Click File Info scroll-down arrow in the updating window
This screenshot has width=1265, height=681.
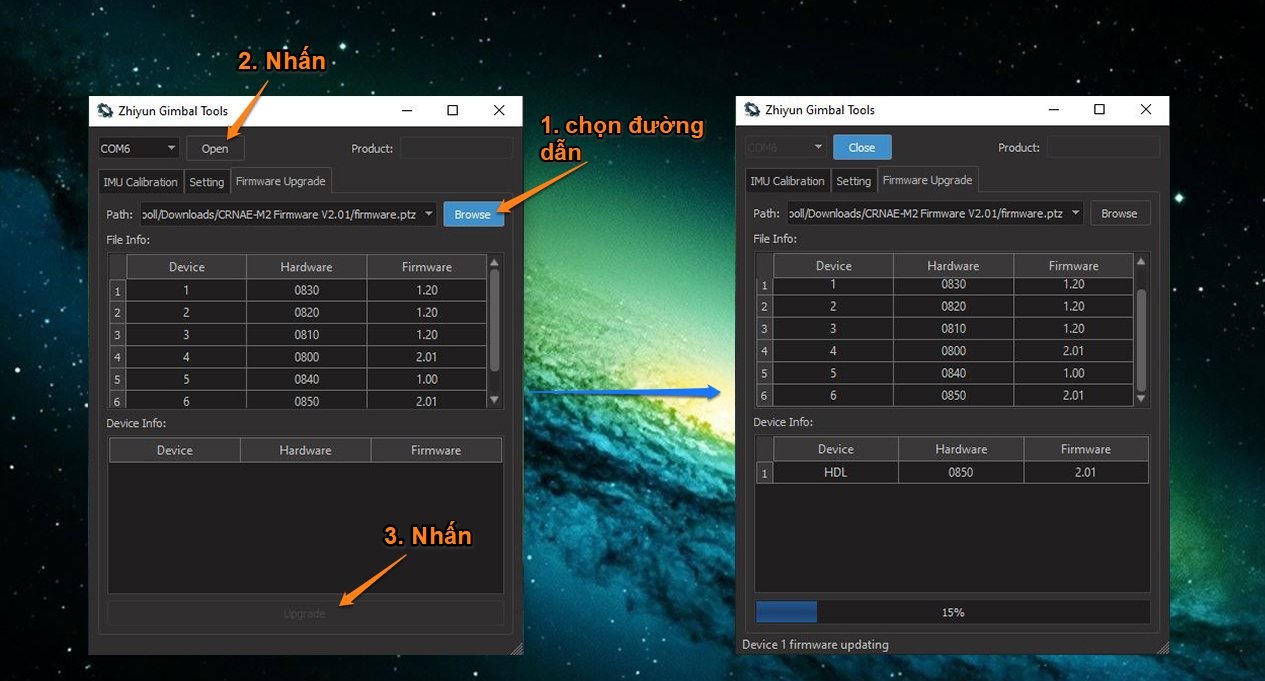(x=1142, y=398)
